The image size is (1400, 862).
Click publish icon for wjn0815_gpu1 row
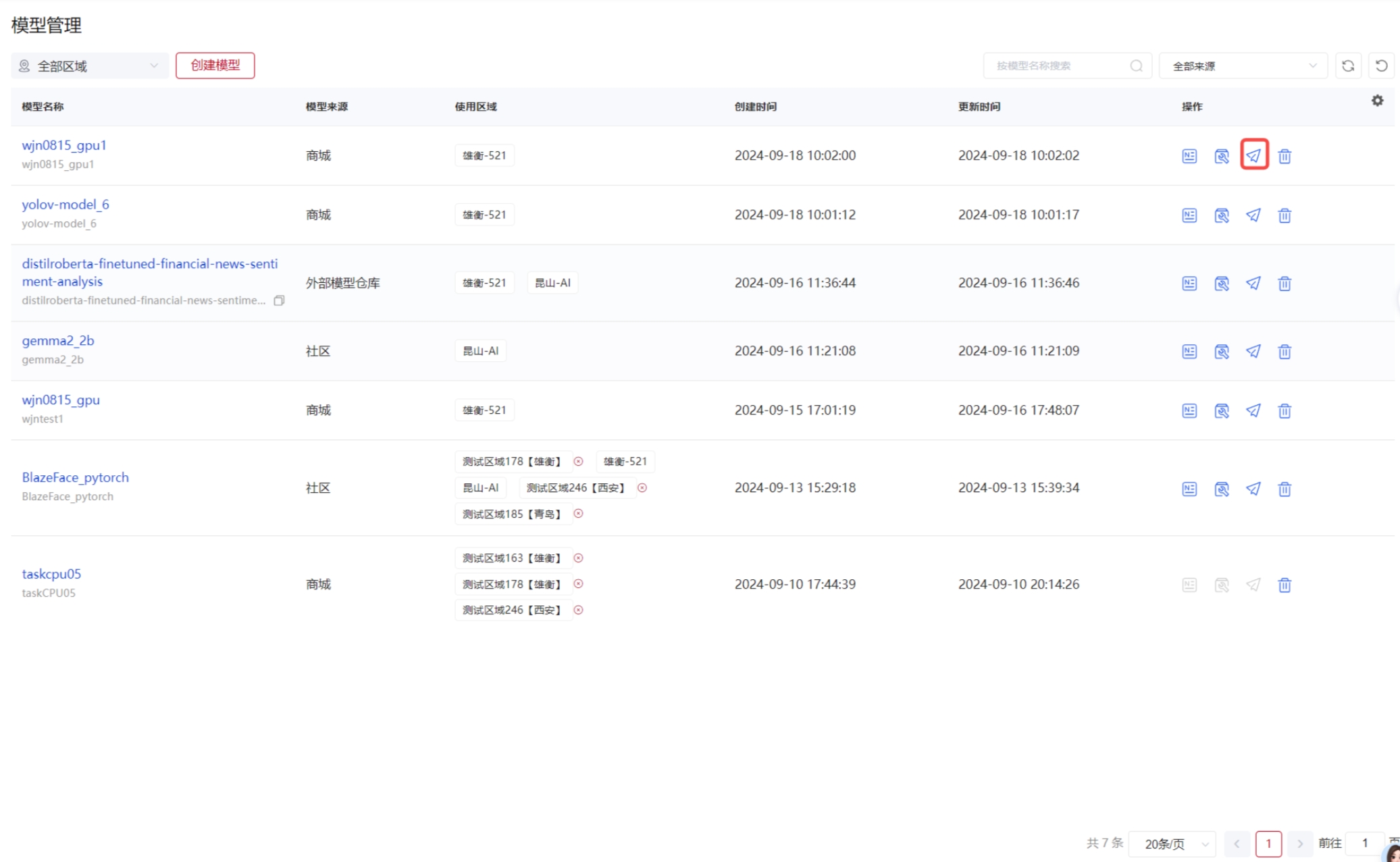coord(1253,156)
